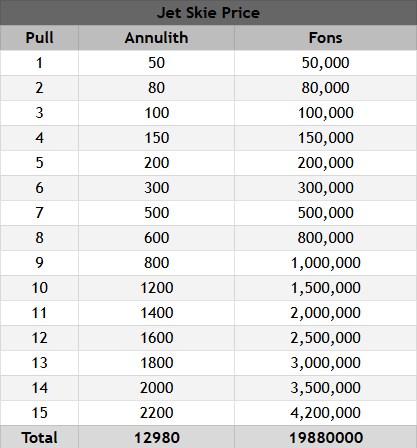Screen dimensions: 417x448
Task: Click the Annulith cell showing 50
Action: [156, 63]
